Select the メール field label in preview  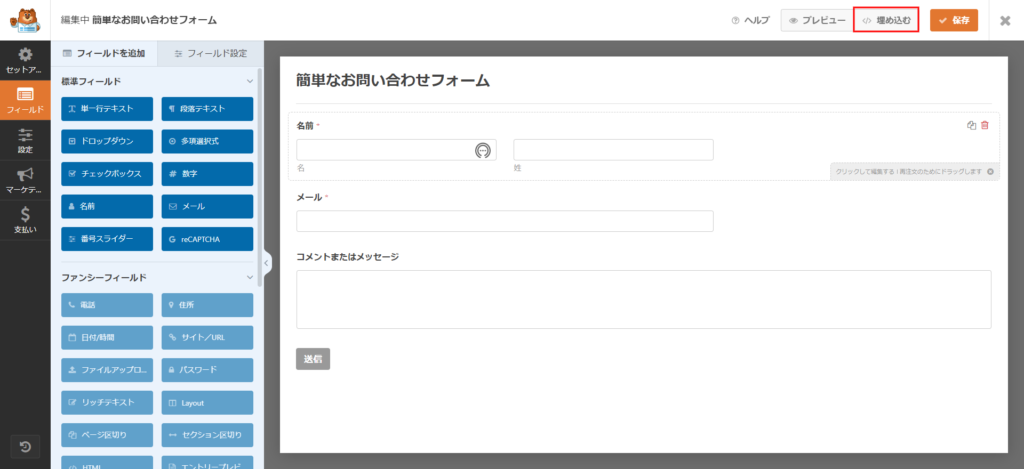point(310,197)
